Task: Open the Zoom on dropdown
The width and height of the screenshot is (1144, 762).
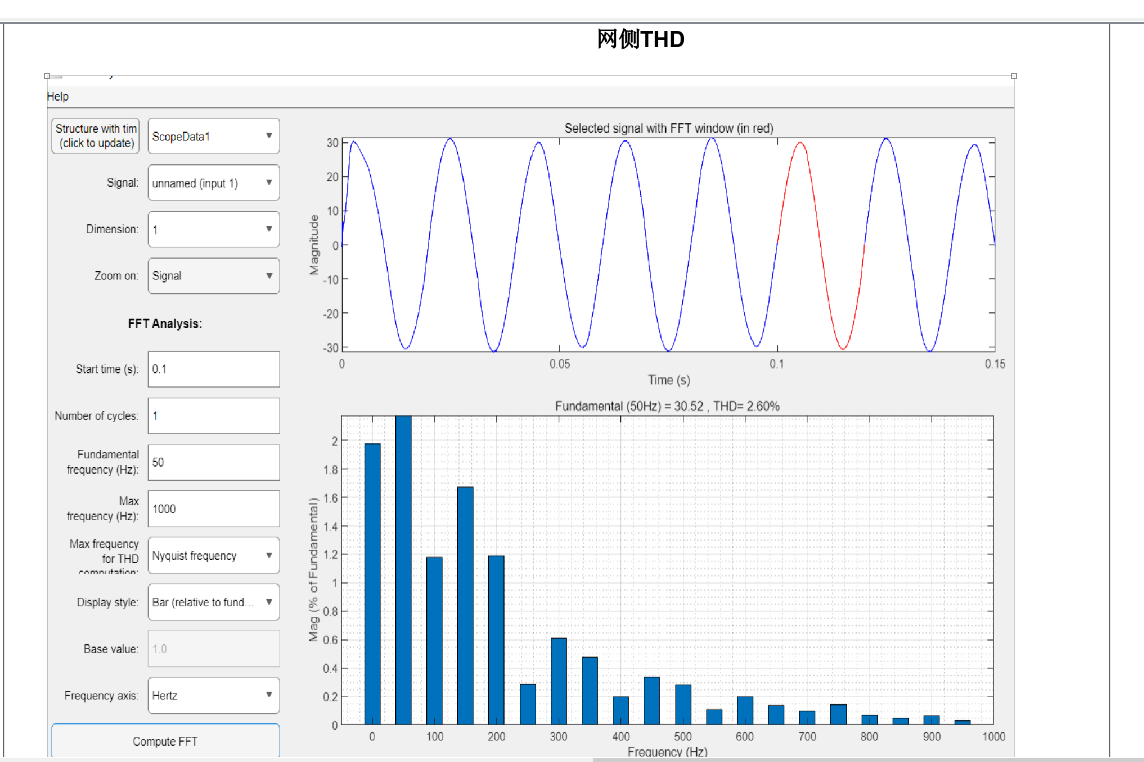Action: 213,276
